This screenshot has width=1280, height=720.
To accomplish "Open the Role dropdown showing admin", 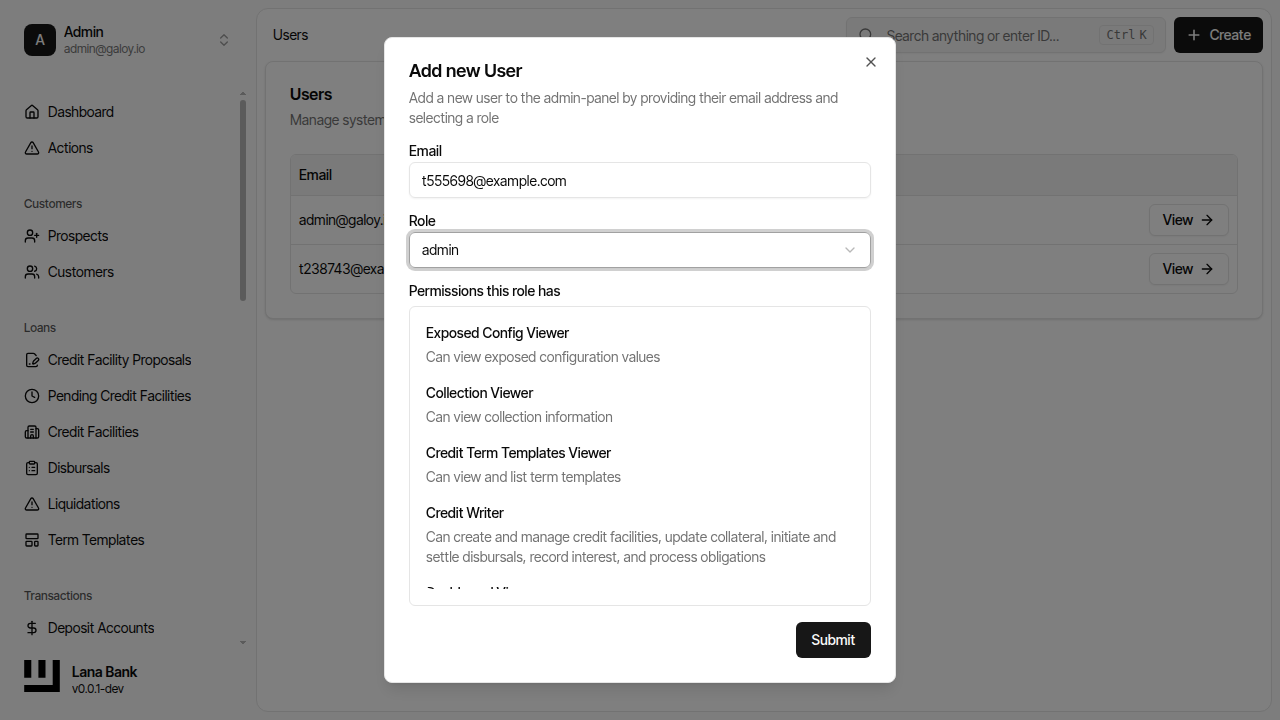I will [639, 249].
